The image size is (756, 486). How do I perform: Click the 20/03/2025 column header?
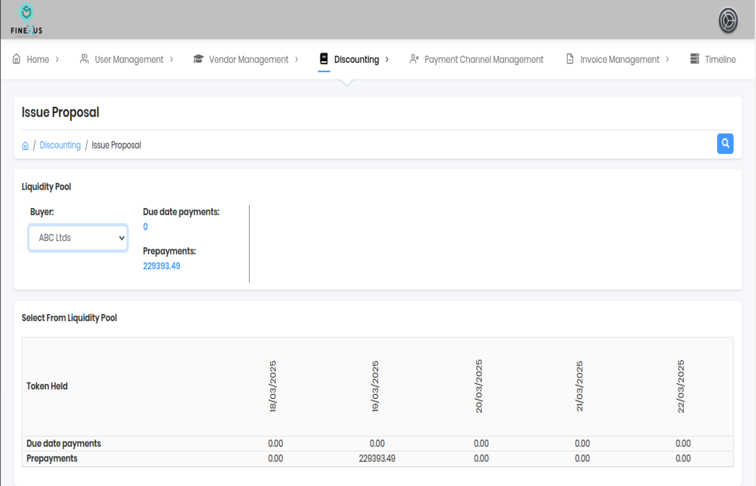click(479, 386)
